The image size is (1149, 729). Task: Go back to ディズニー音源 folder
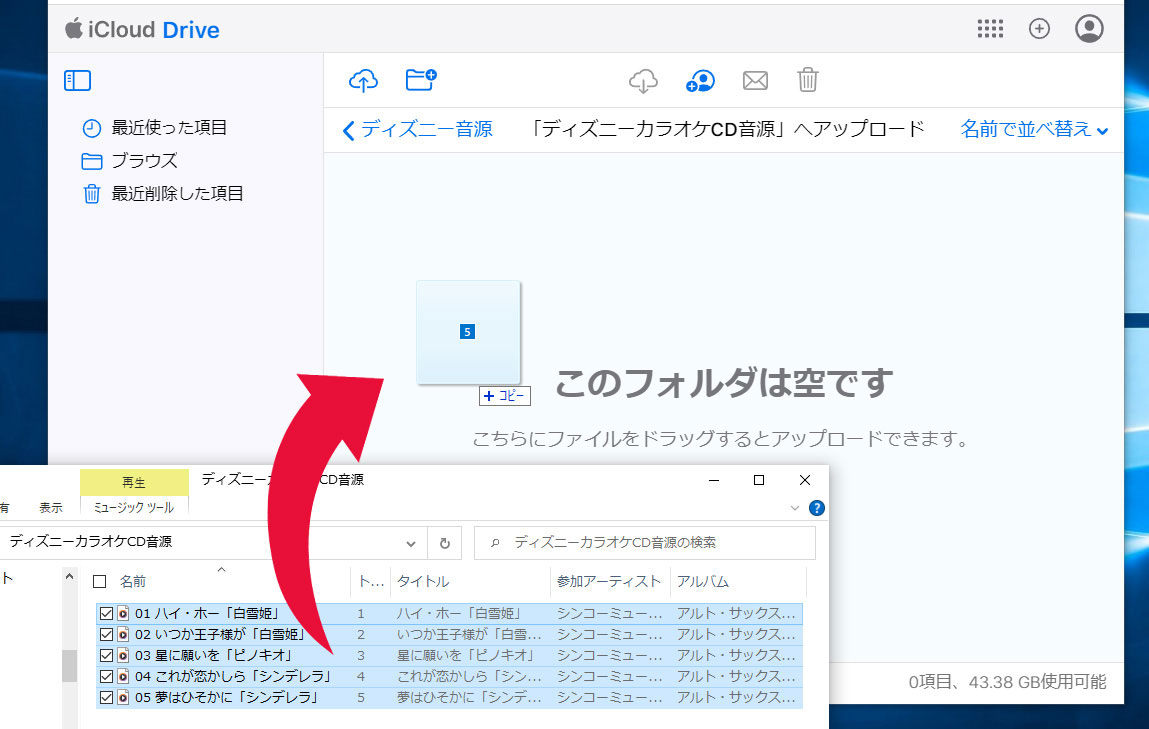[418, 130]
